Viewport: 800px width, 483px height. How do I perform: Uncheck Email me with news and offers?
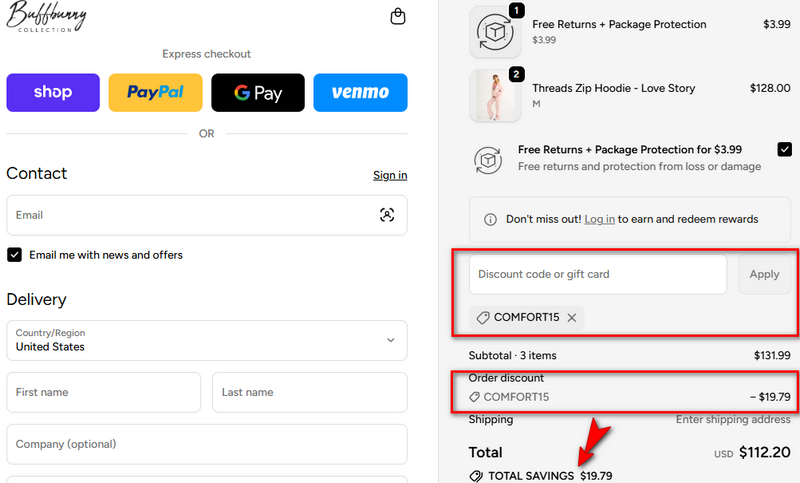(x=15, y=255)
